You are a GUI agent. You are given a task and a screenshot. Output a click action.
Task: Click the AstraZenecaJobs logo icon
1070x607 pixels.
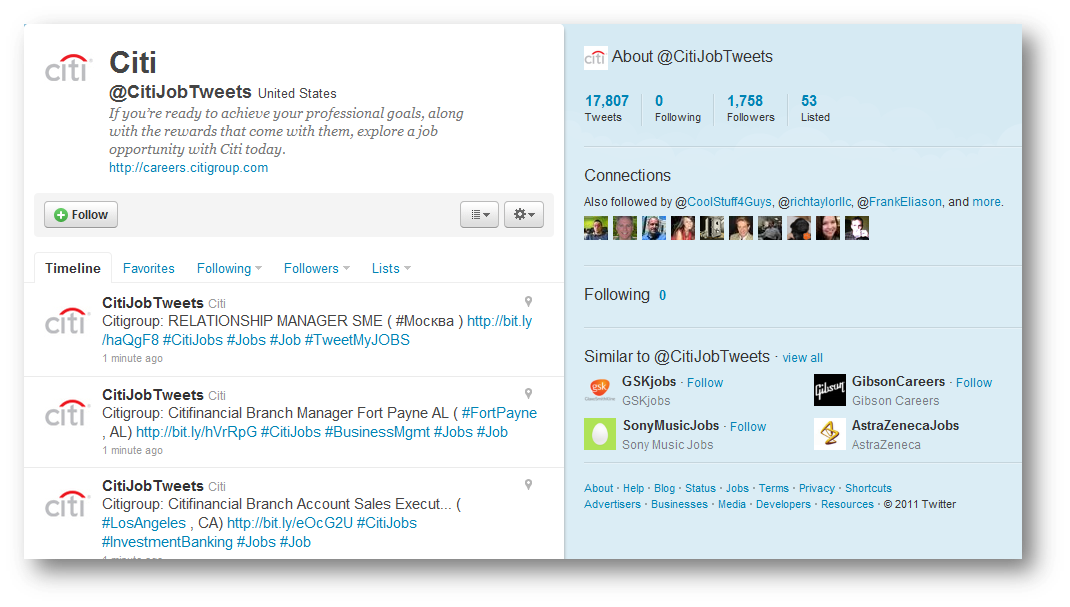(x=829, y=434)
